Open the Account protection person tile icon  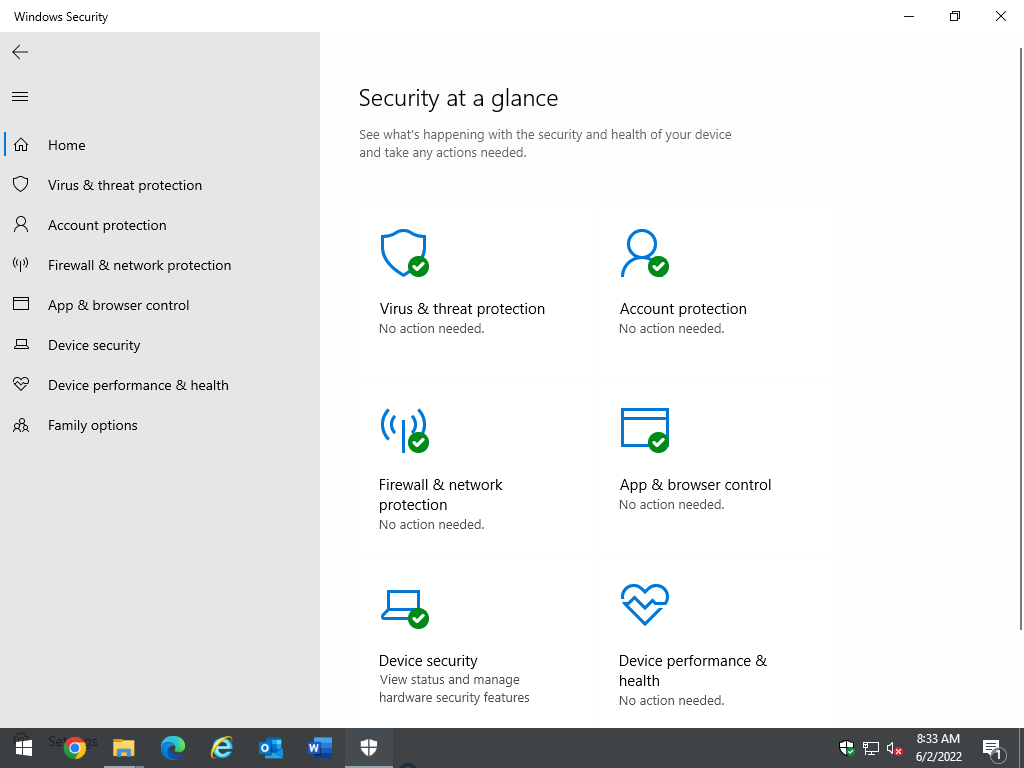(x=643, y=254)
